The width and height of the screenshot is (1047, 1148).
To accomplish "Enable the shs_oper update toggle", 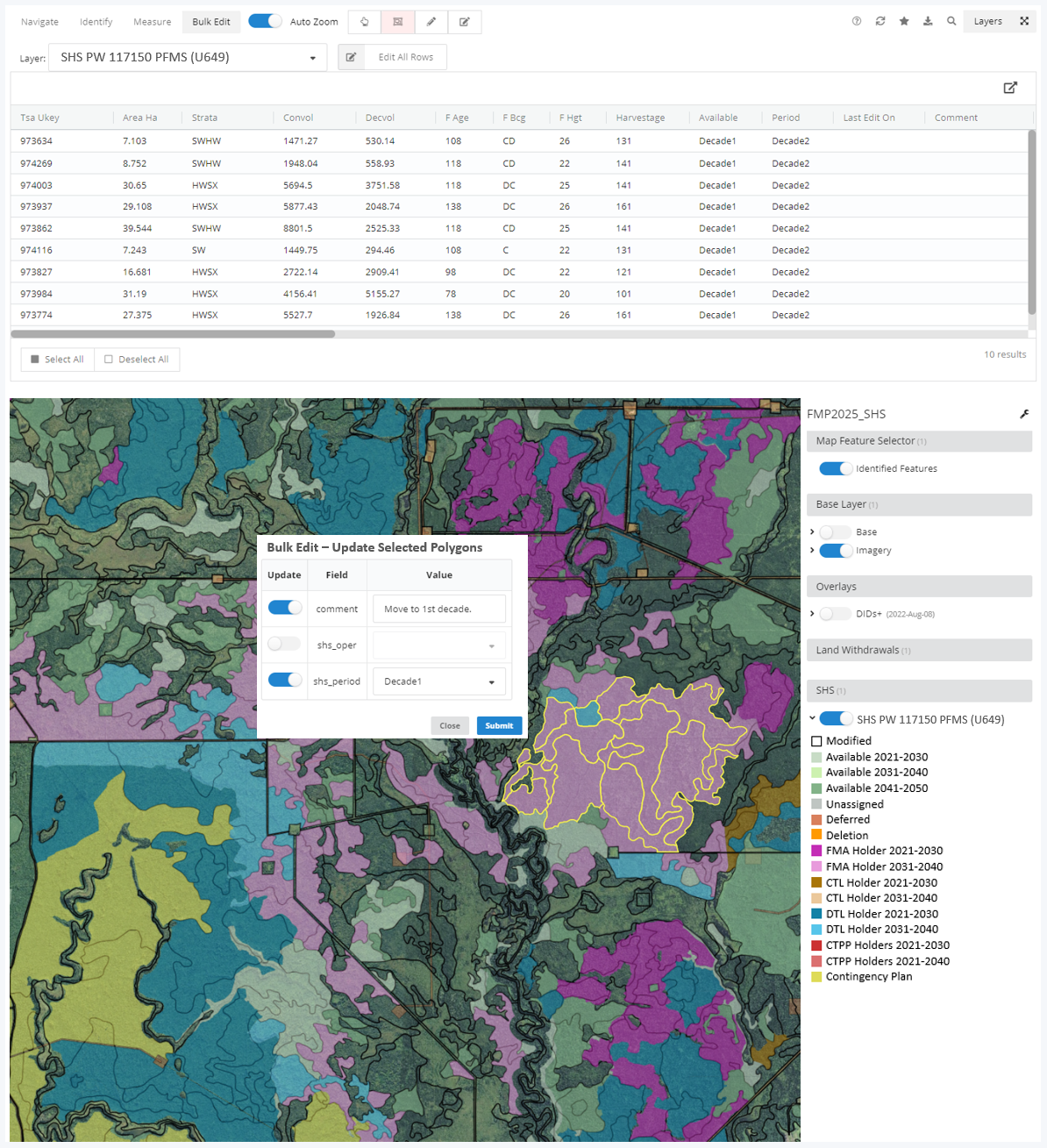I will tap(284, 644).
